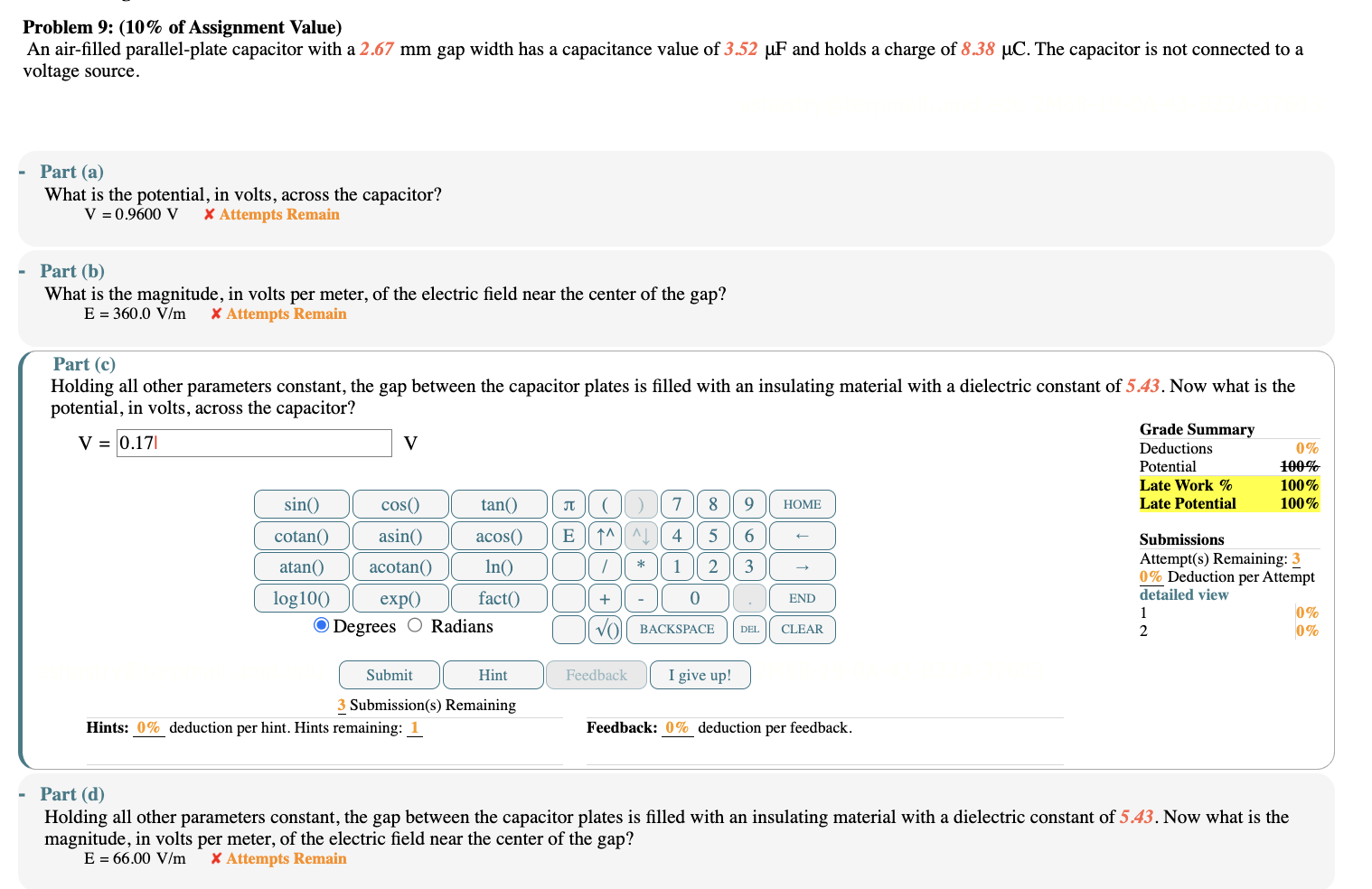Image resolution: width=1372 pixels, height=889 pixels.
Task: Click the π key on the calculator pad
Action: 569,504
